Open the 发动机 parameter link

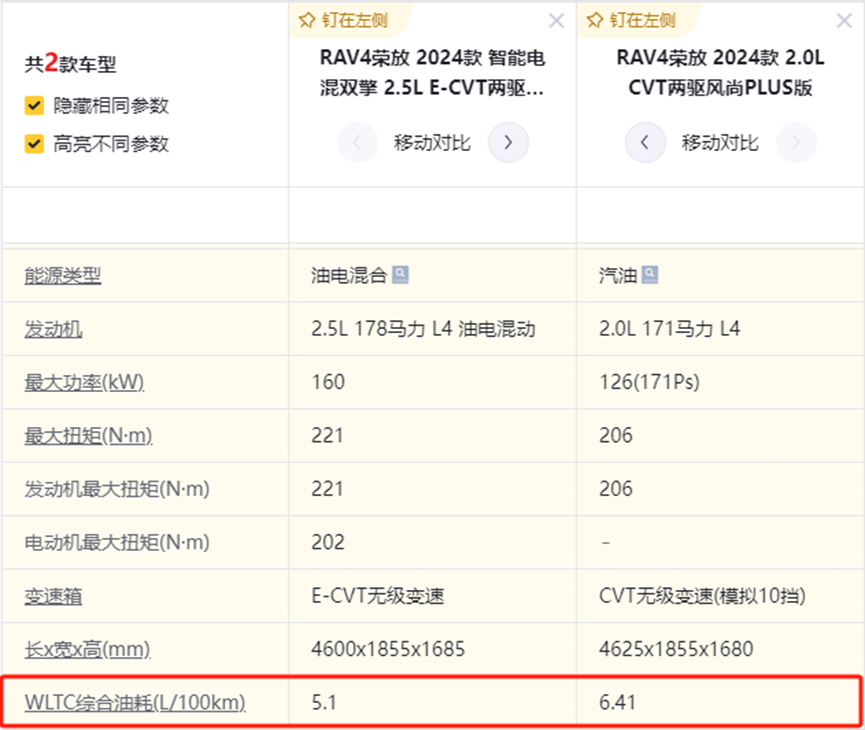[x=53, y=329]
